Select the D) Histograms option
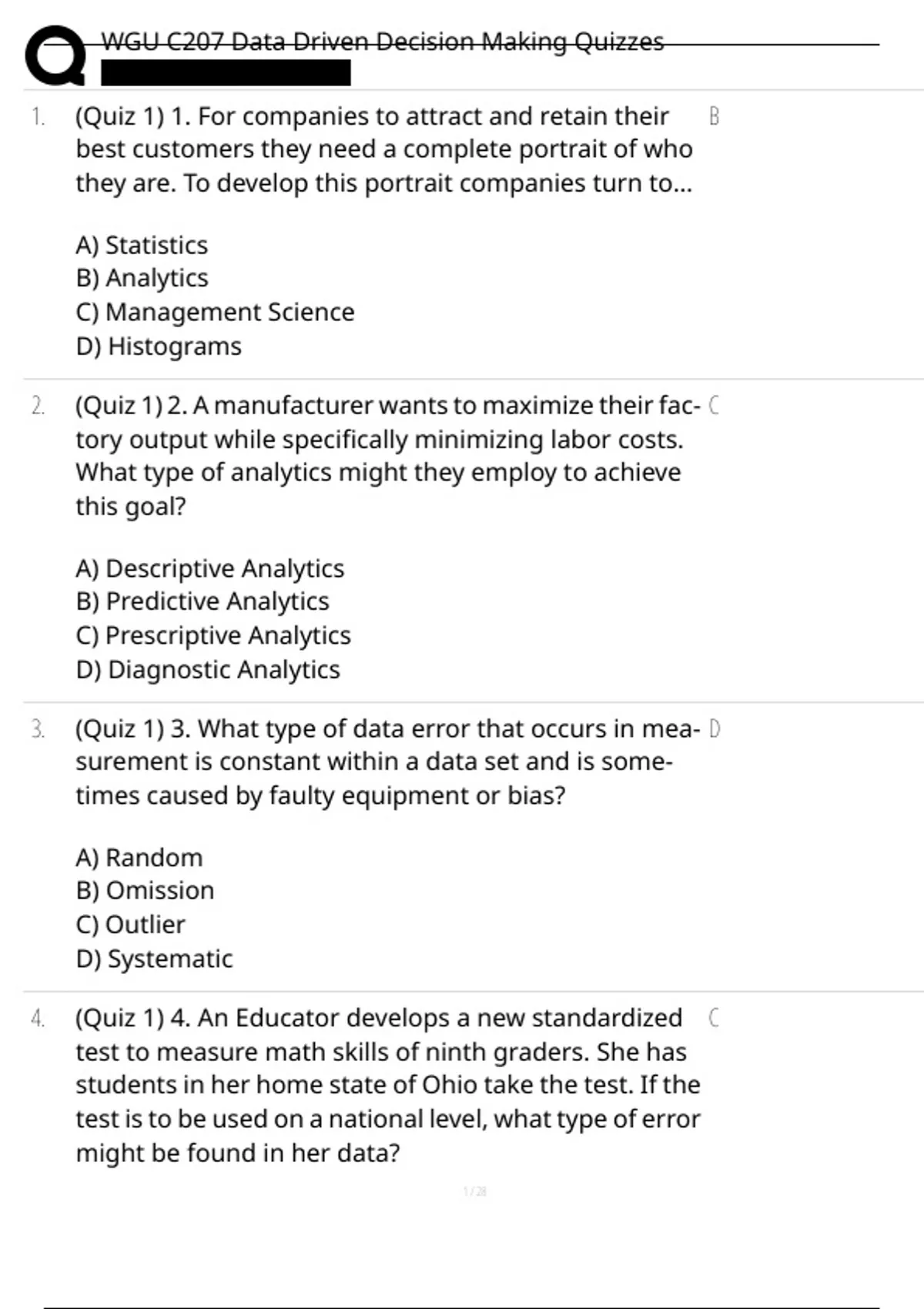This screenshot has height=1309, width=924. 159,346
